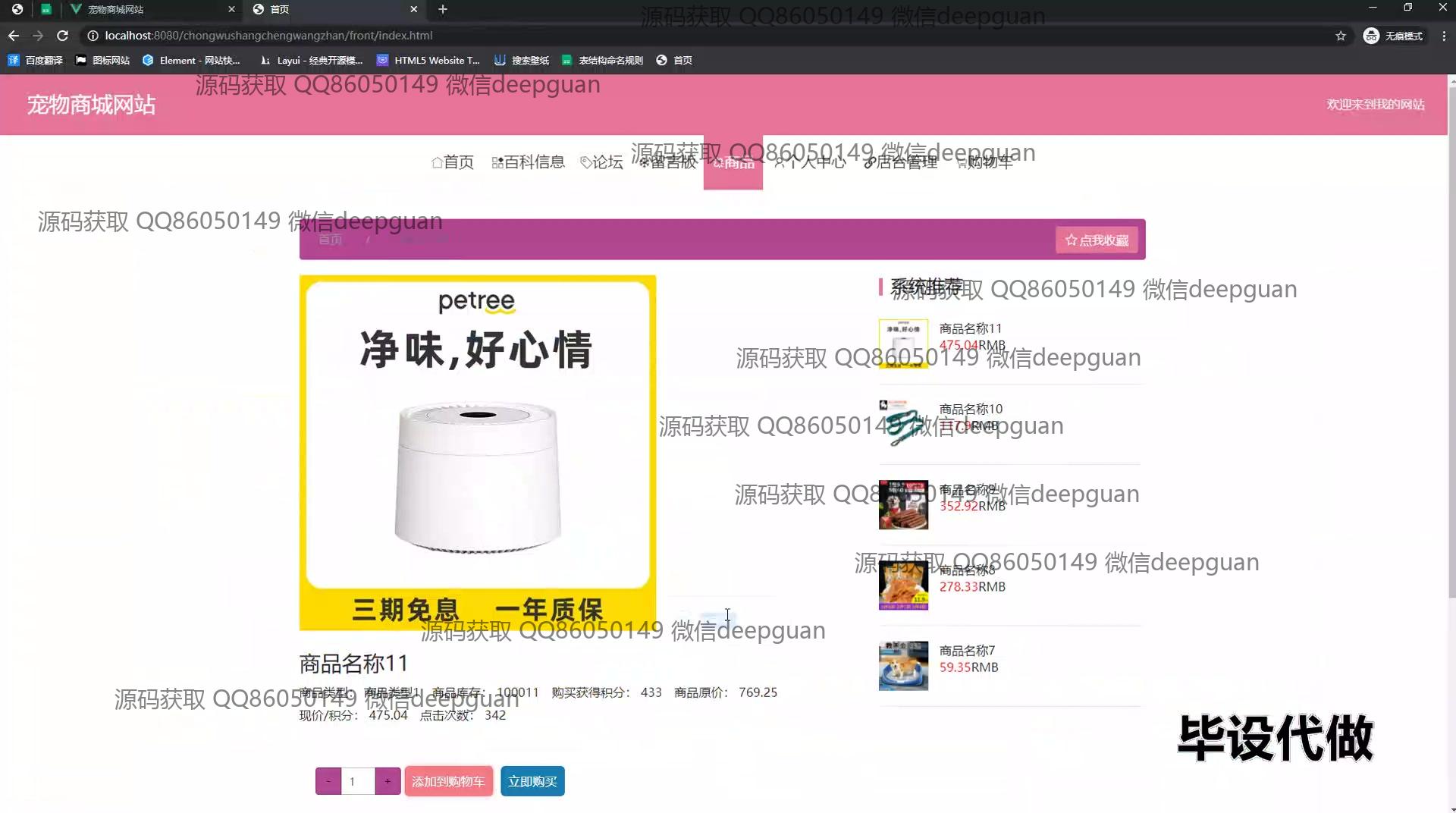The height and width of the screenshot is (813, 1456).
Task: Open the 表结构命名规则 bookmark
Action: click(x=602, y=60)
